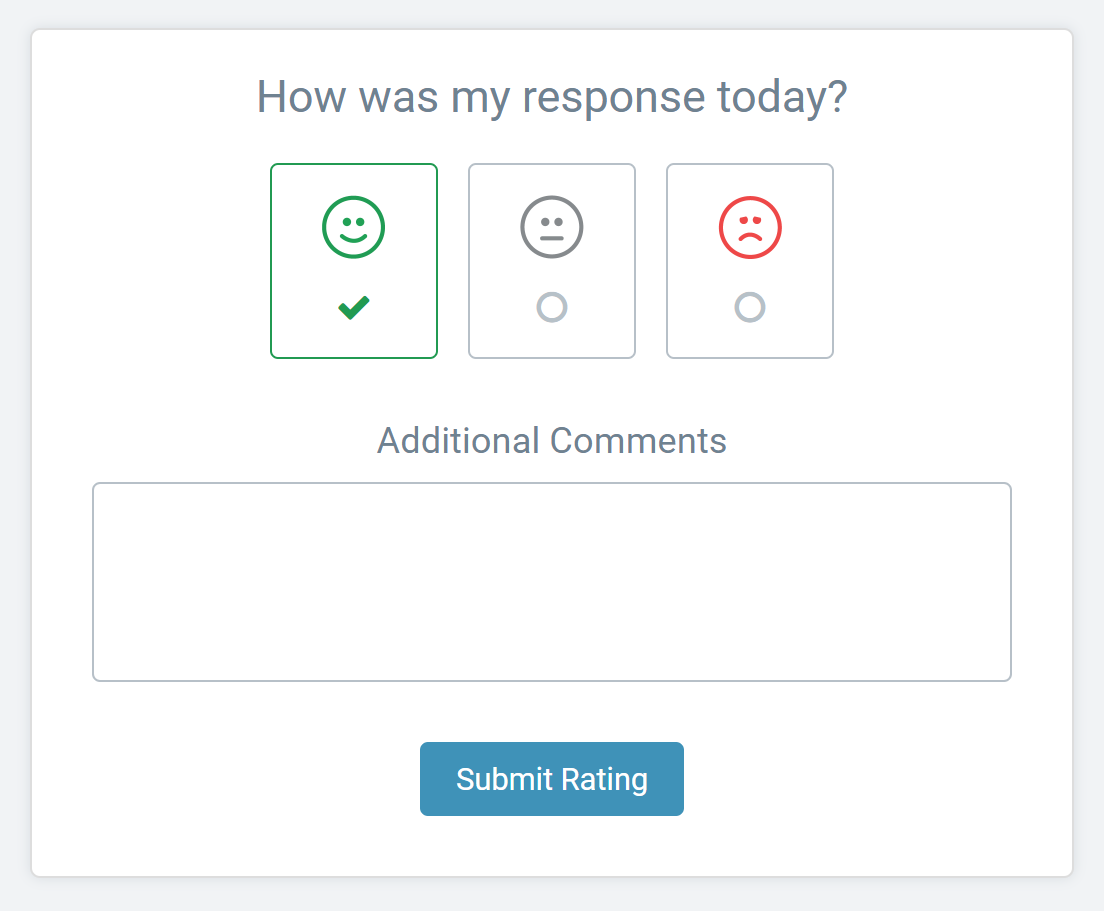This screenshot has width=1104, height=911.
Task: Send feedback with the blue submit button
Action: tap(551, 779)
